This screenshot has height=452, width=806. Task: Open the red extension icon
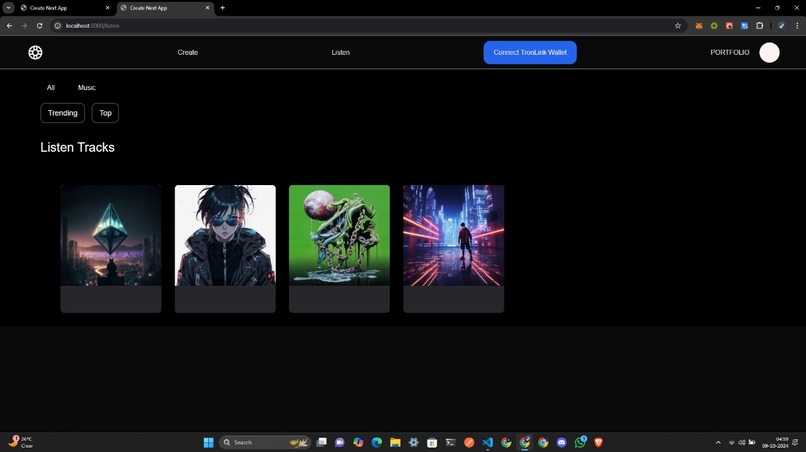coord(729,26)
